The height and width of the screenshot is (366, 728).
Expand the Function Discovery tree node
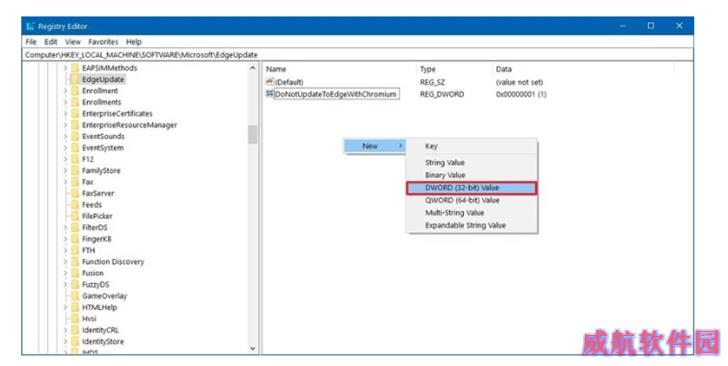pos(65,261)
